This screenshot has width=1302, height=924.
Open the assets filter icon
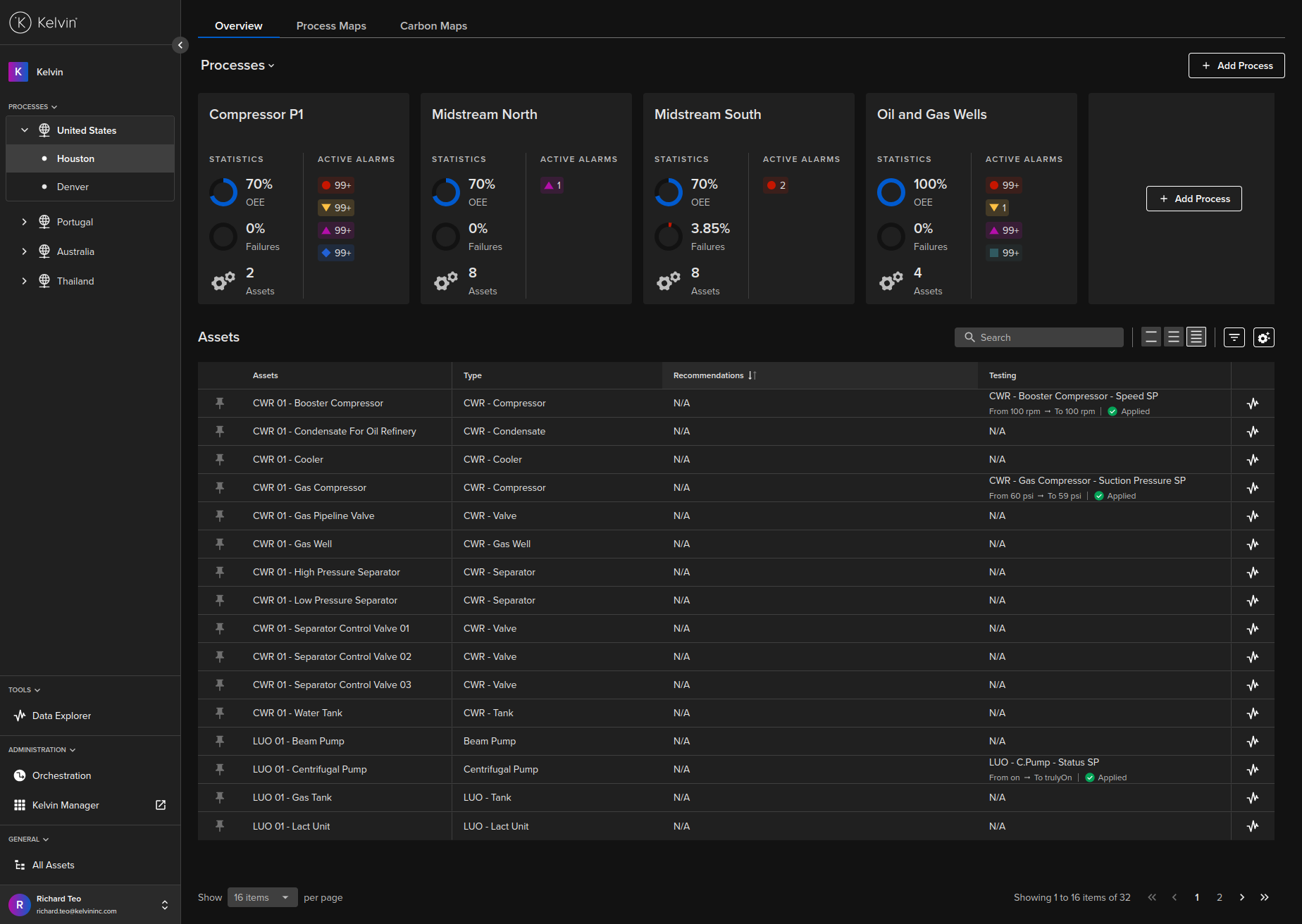(1234, 337)
